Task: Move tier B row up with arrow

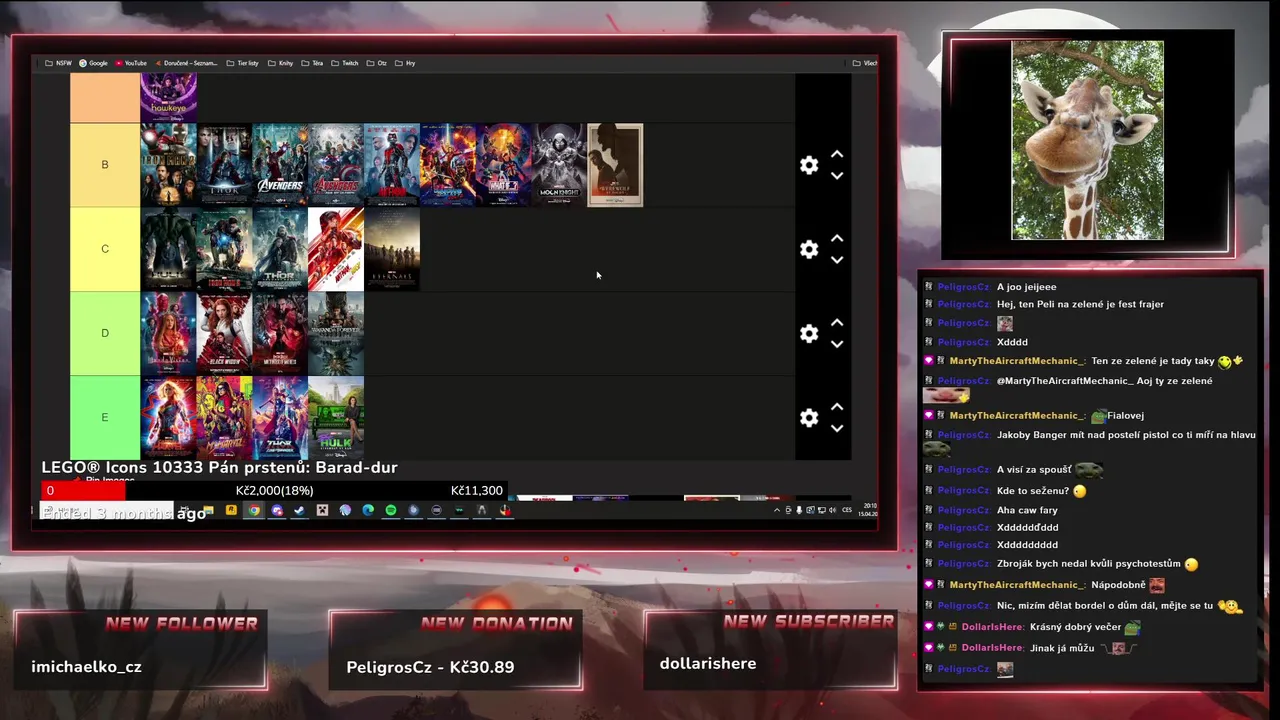Action: pyautogui.click(x=837, y=155)
